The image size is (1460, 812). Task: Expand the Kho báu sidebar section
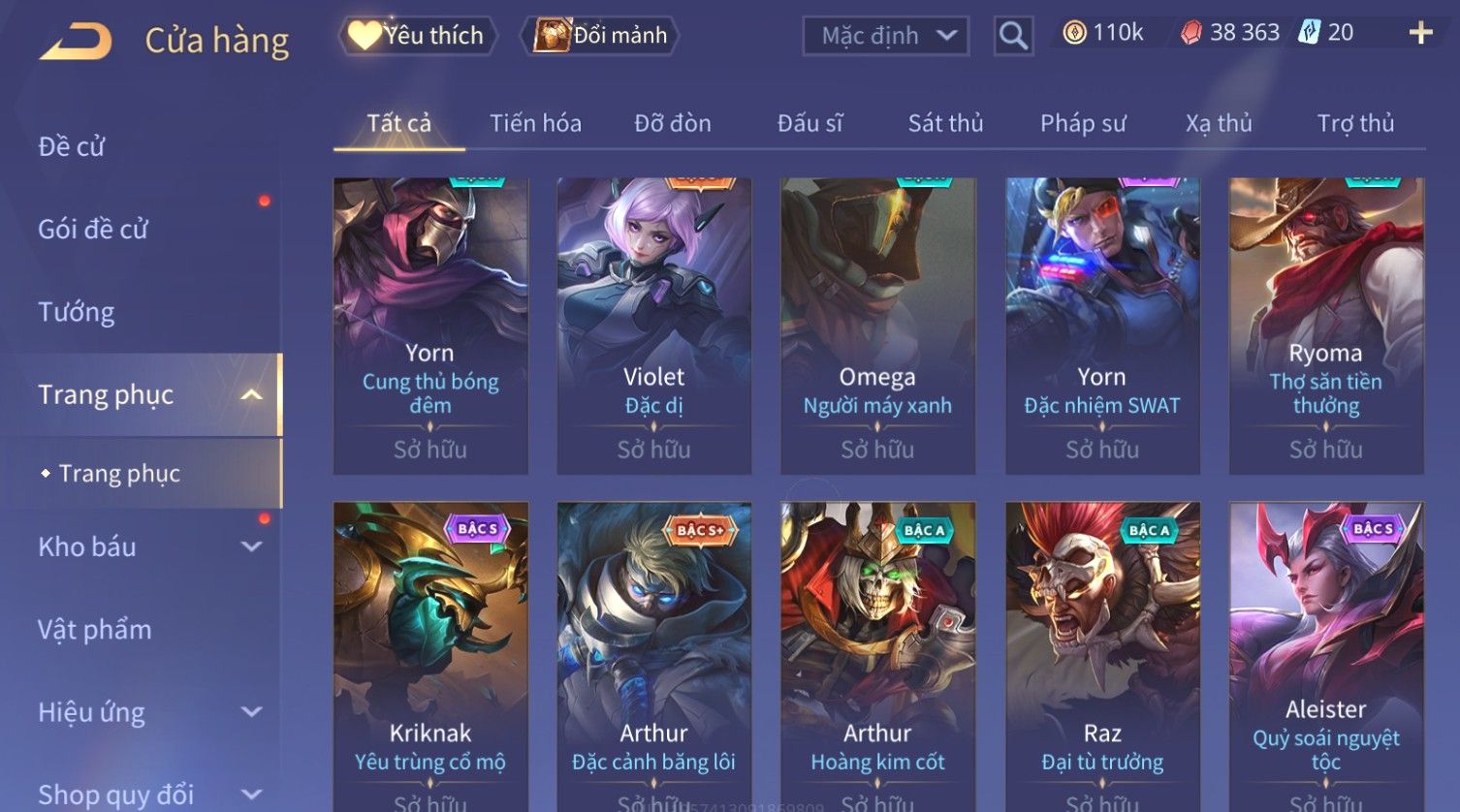251,547
